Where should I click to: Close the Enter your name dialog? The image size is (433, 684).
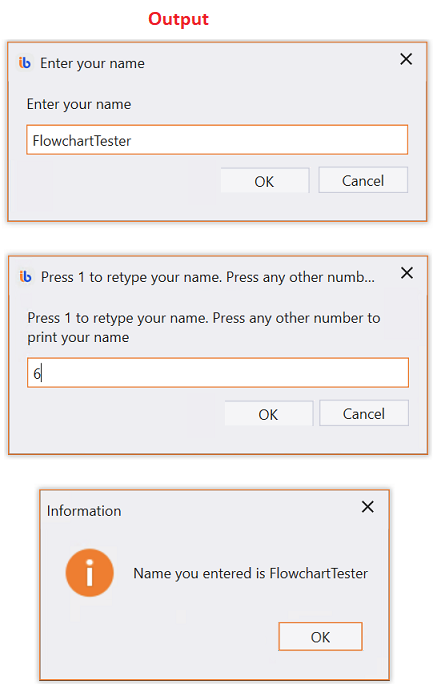406,59
